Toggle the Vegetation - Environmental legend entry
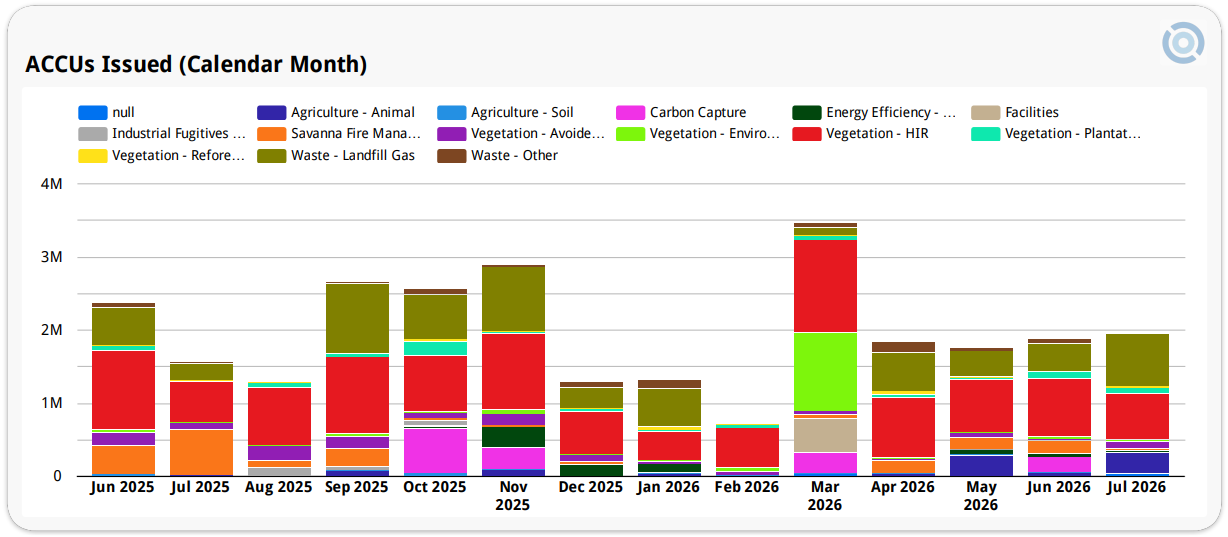The height and width of the screenshot is (537, 1228). [698, 133]
